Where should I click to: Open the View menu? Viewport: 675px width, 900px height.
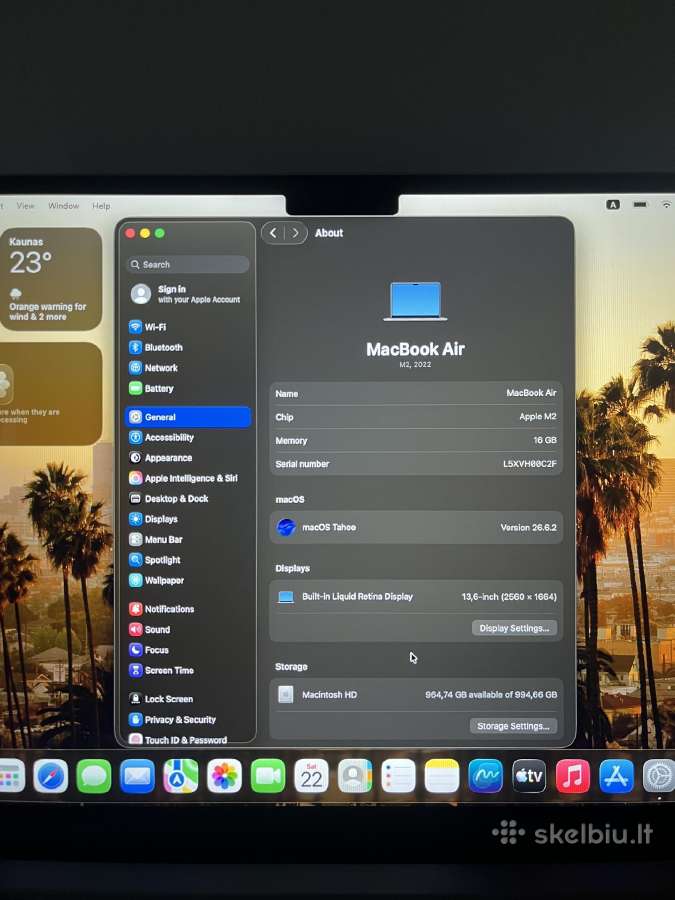(x=25, y=205)
